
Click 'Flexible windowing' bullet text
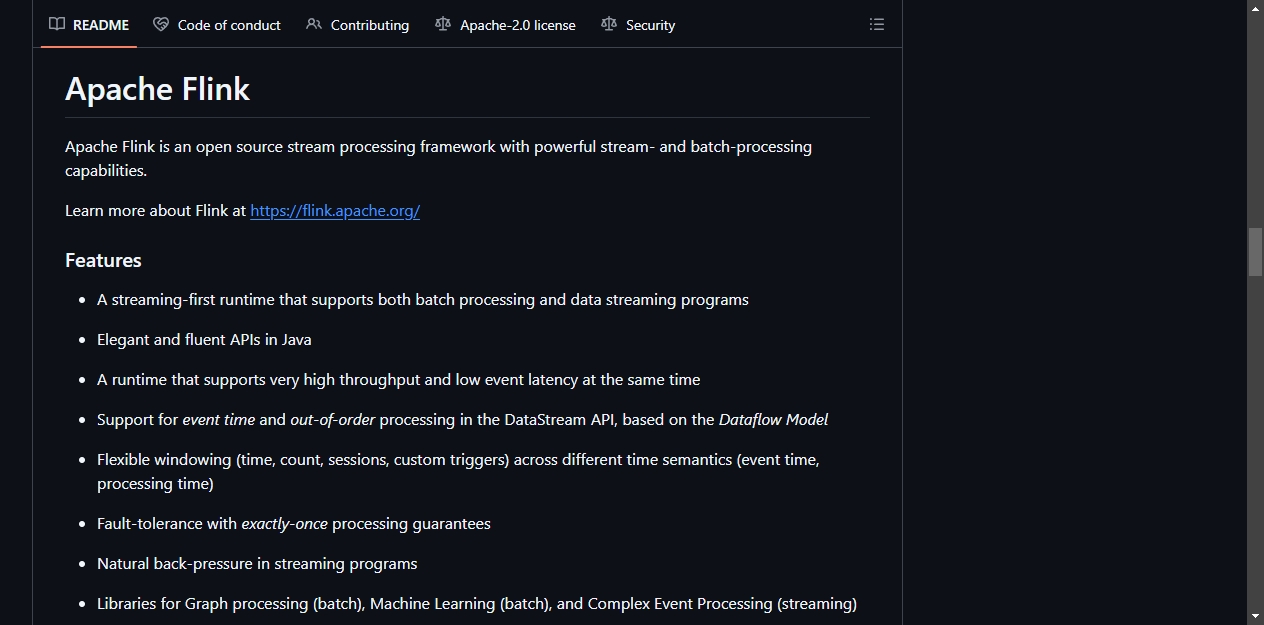pyautogui.click(x=458, y=472)
